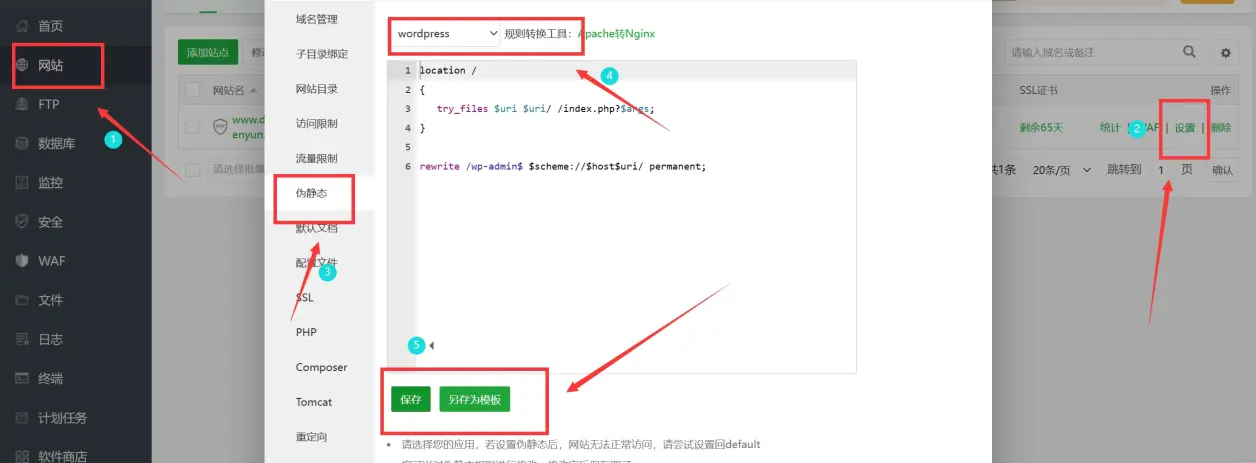Click the code line 'rewrite /wp-admin$'
1256x463 pixels.
tap(563, 166)
